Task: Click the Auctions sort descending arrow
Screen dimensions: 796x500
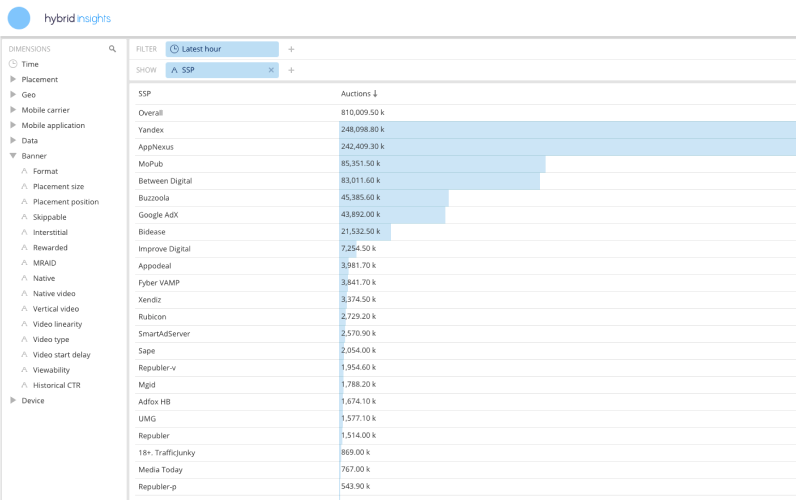Action: coord(375,93)
